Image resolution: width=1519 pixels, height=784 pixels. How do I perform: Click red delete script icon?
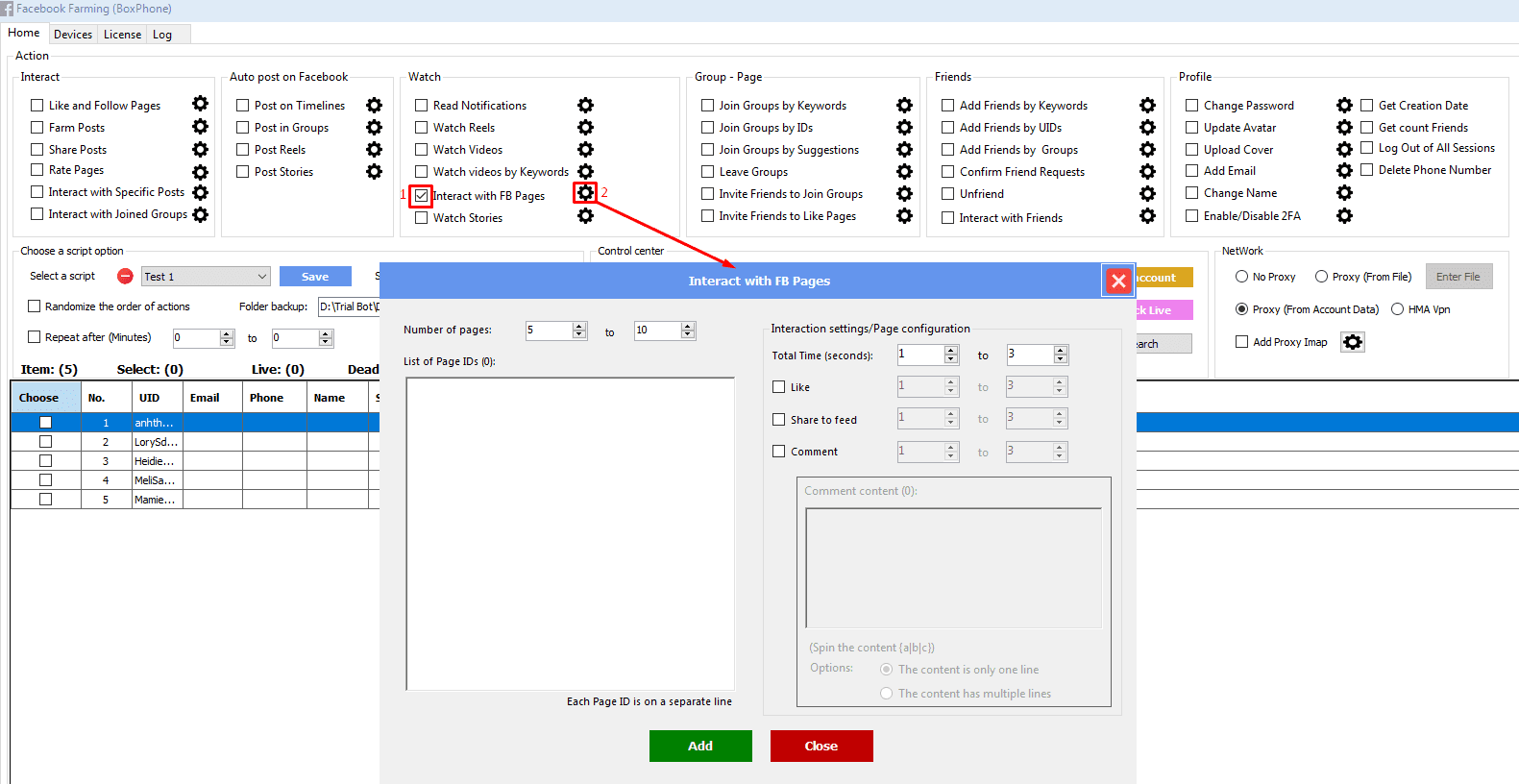pyautogui.click(x=125, y=276)
